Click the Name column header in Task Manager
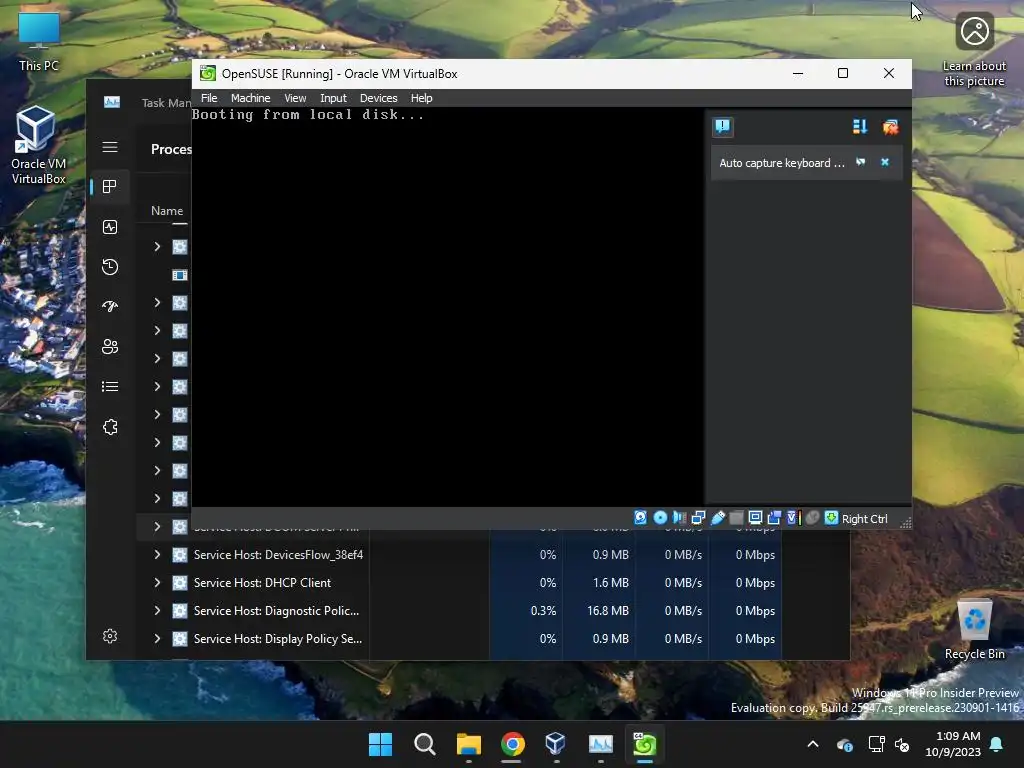Screen dimensions: 1024x768 pyautogui.click(x=167, y=210)
